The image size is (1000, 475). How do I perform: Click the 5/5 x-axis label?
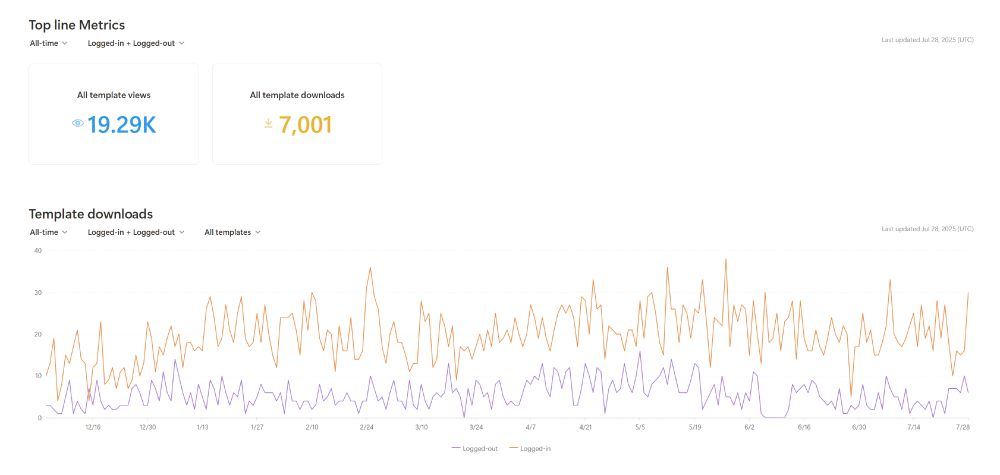click(640, 427)
